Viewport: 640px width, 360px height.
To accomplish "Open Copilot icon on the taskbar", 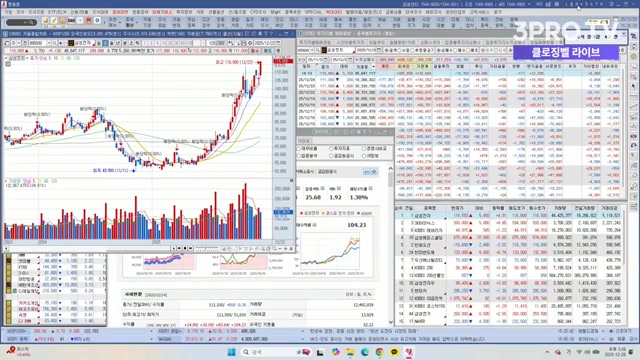I will point(336,352).
